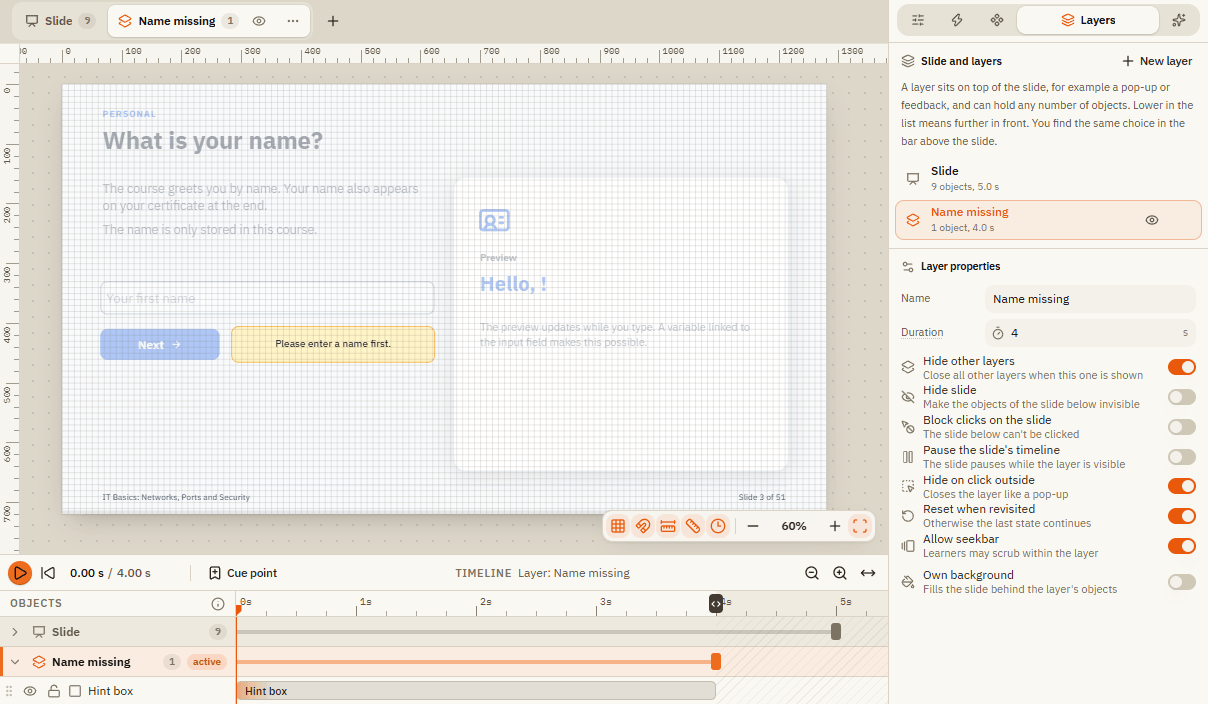
Task: Disable Allow seekbar switch
Action: point(1182,546)
